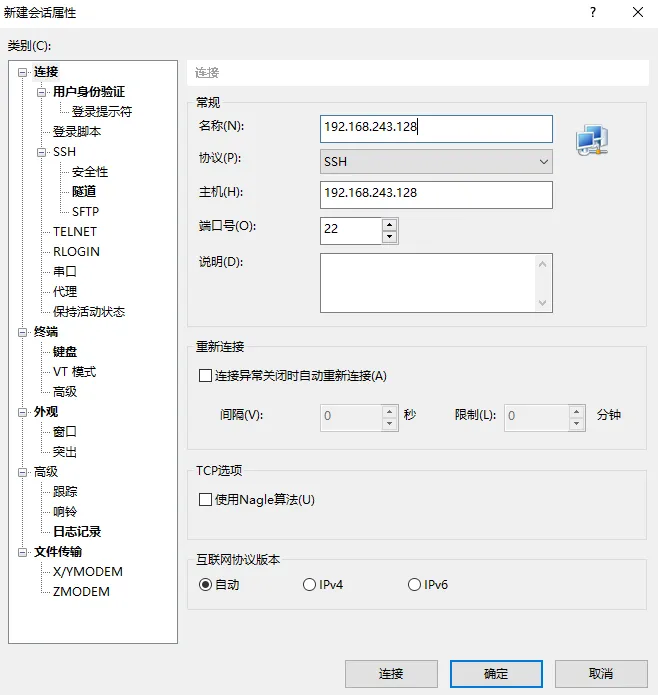Toggle the 使用Nagle算法 checkbox
Image resolution: width=658 pixels, height=695 pixels.
(205, 500)
